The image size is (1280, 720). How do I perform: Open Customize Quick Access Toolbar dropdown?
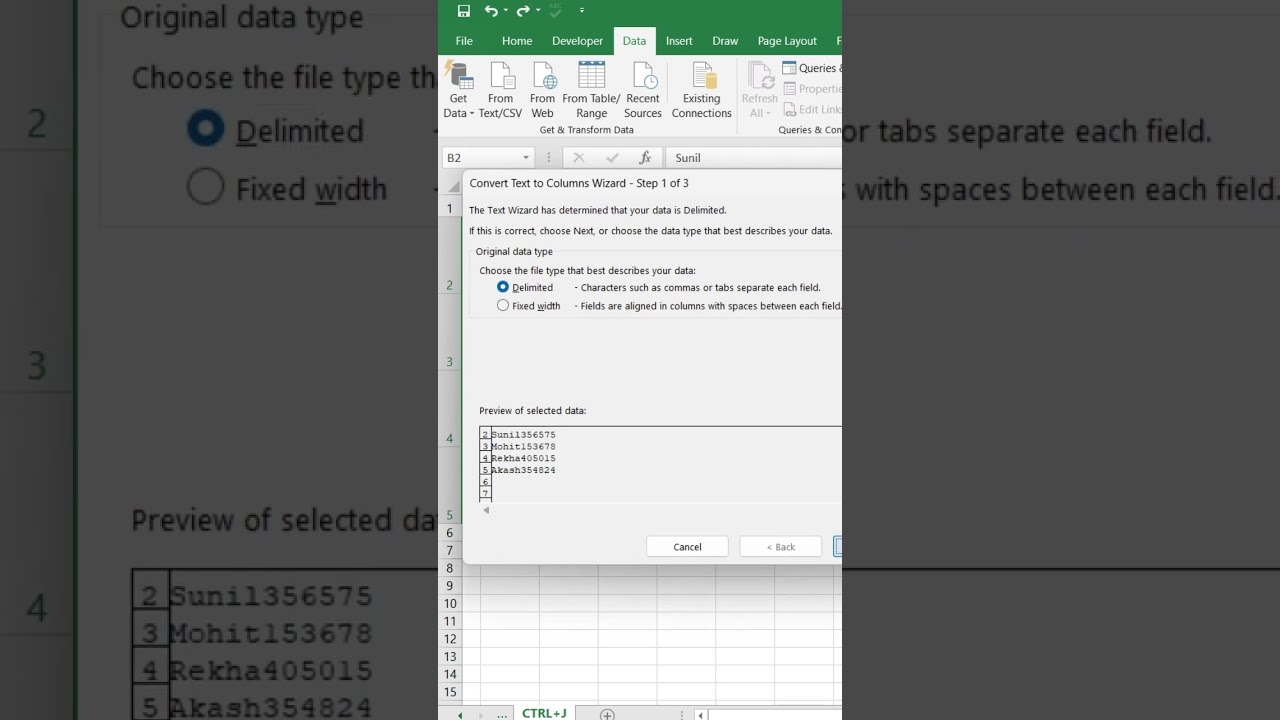(582, 11)
